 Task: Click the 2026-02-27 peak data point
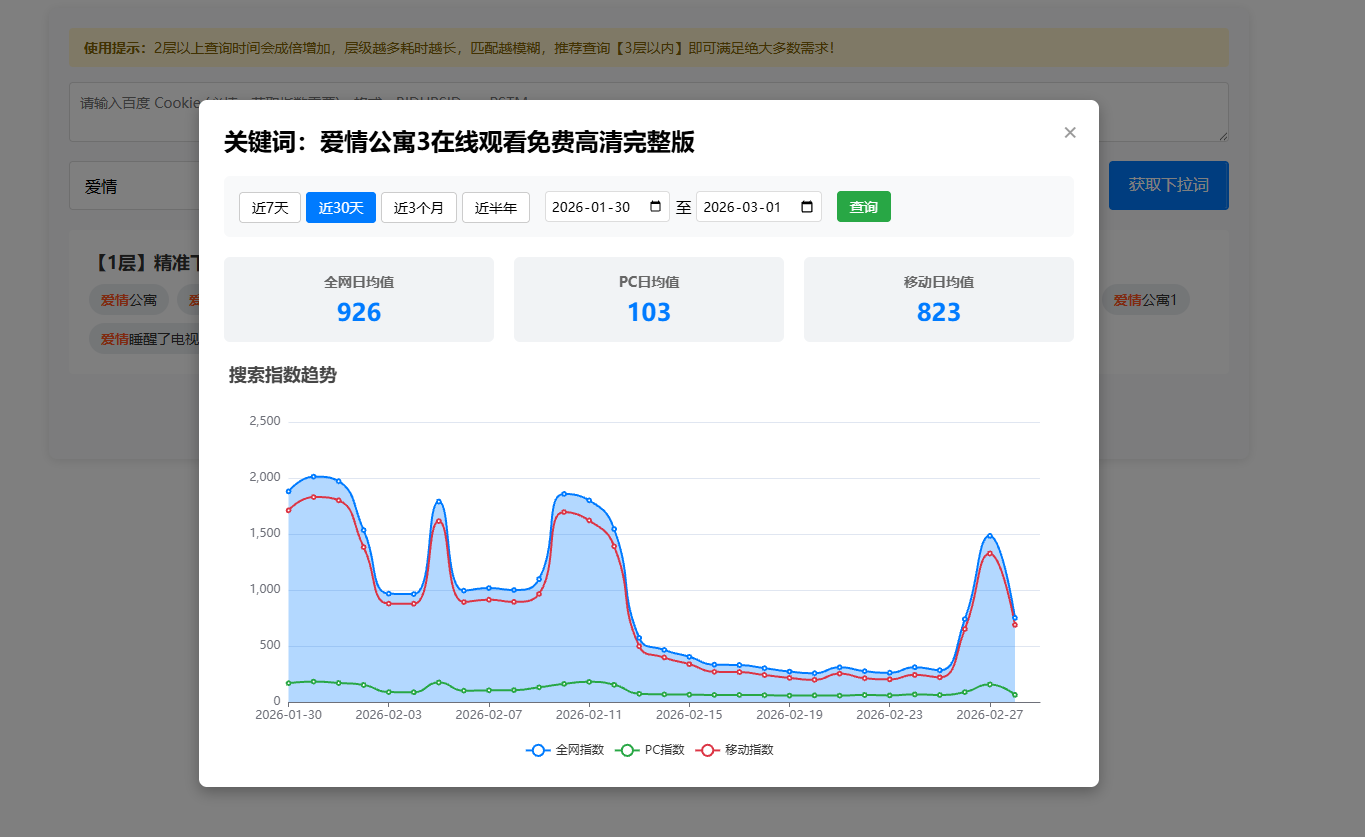point(990,536)
